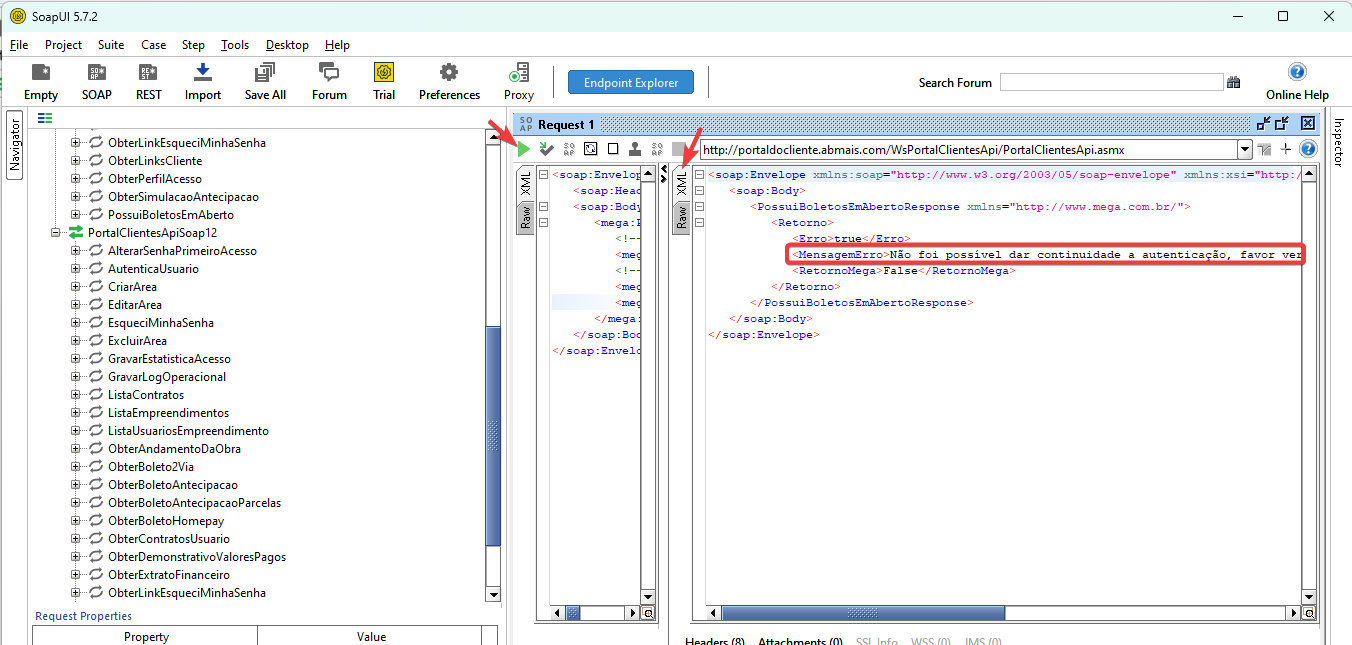The height and width of the screenshot is (645, 1352).
Task: Open the Headers (8) response tab
Action: click(714, 640)
